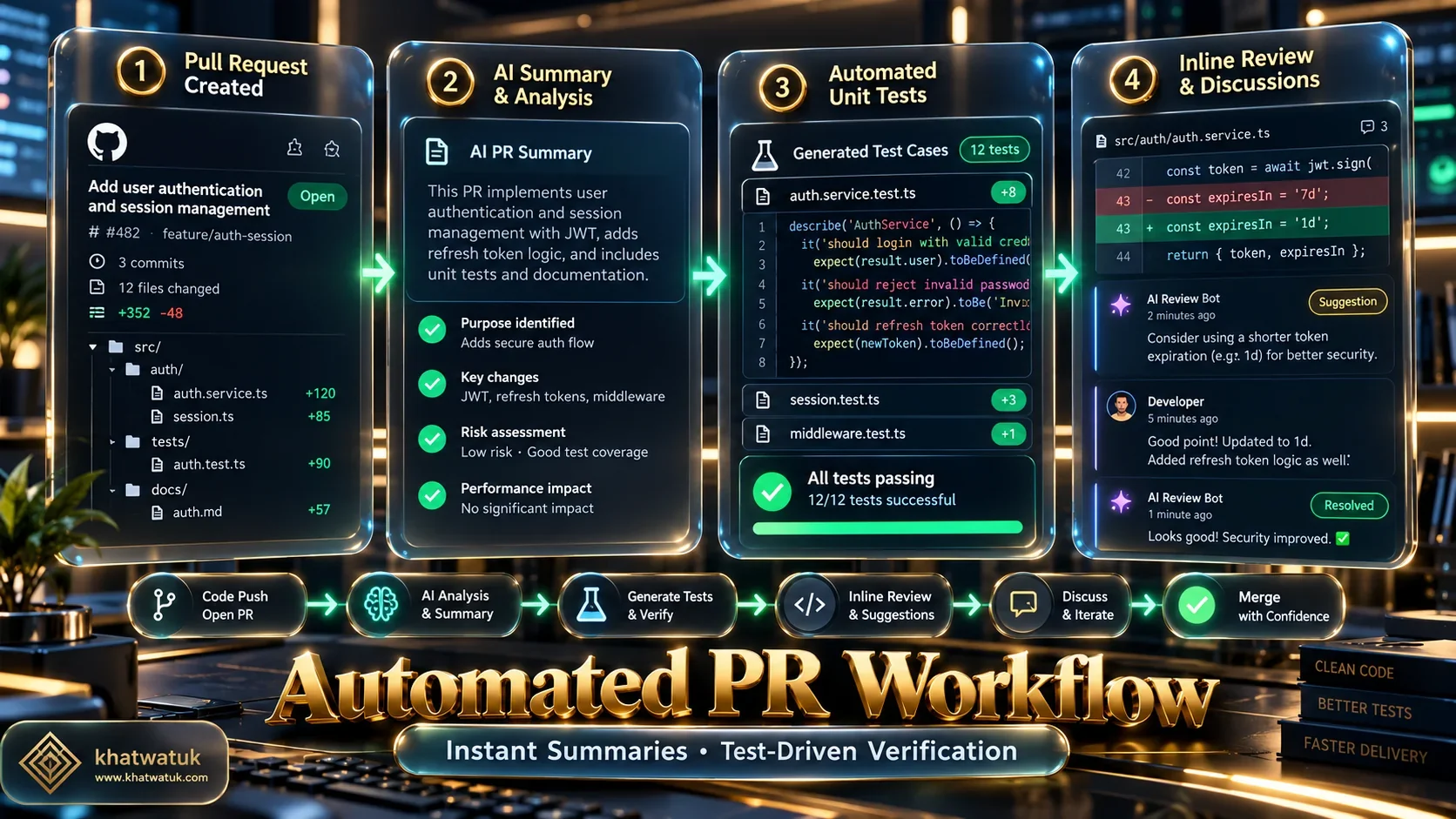The image size is (1456, 819).
Task: Click the document icon next to AI PR Summary
Action: pos(436,151)
